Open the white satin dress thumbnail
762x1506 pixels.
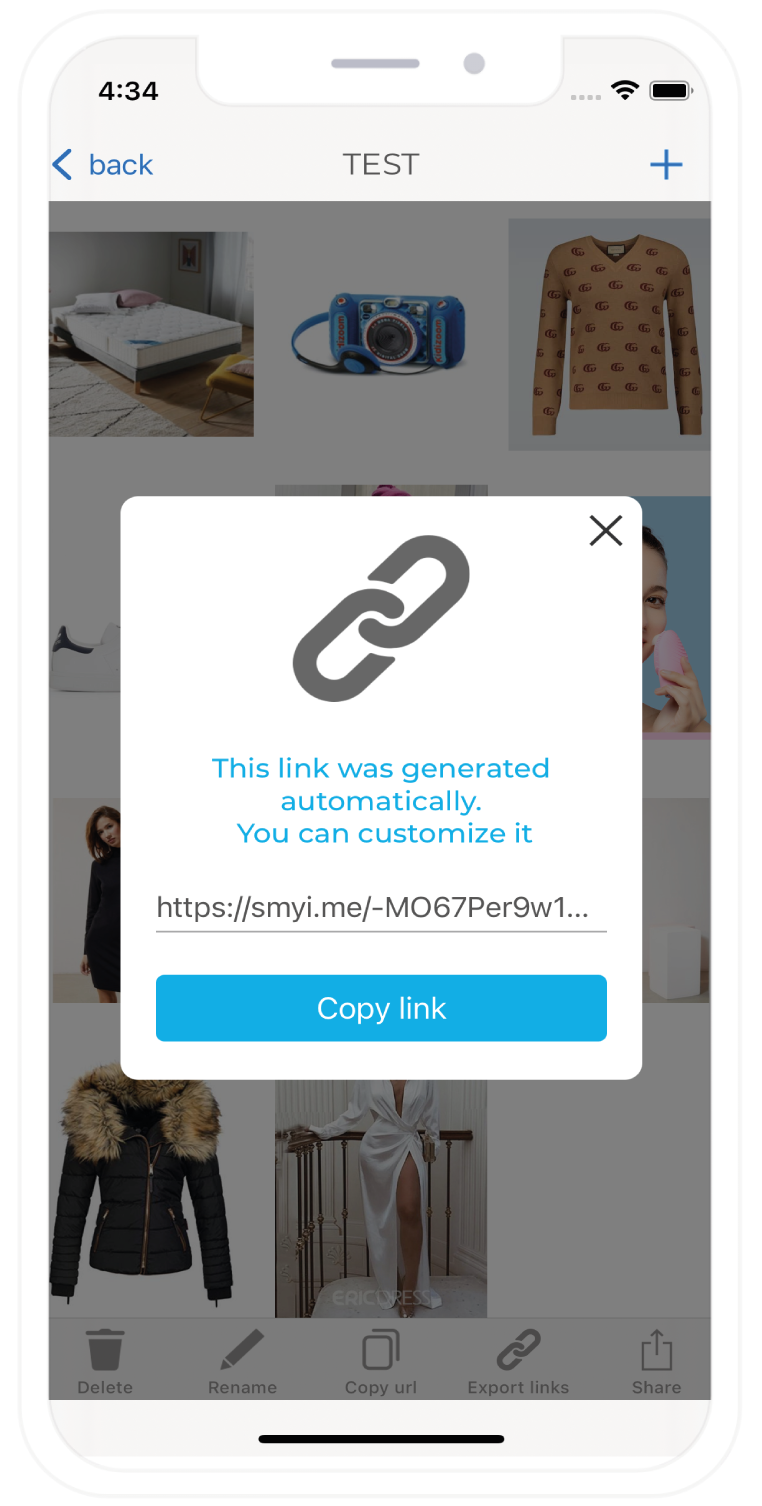click(381, 1198)
